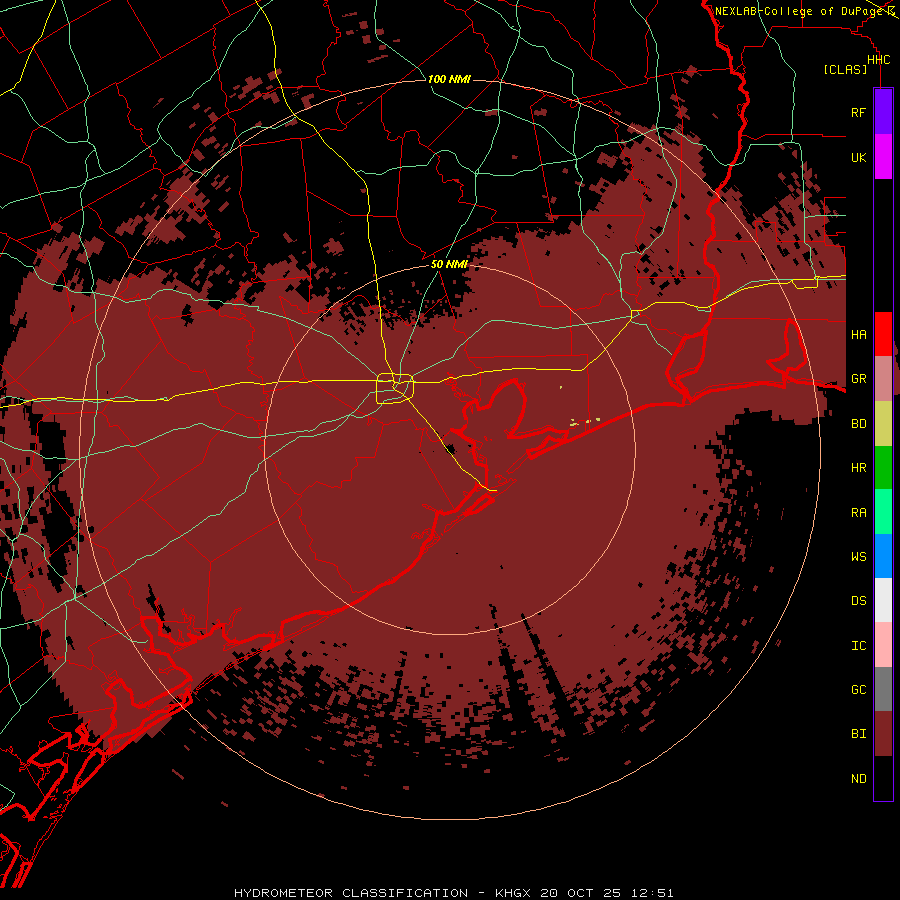This screenshot has width=900, height=900.
Task: Click the RA legend label
Action: coord(858,513)
